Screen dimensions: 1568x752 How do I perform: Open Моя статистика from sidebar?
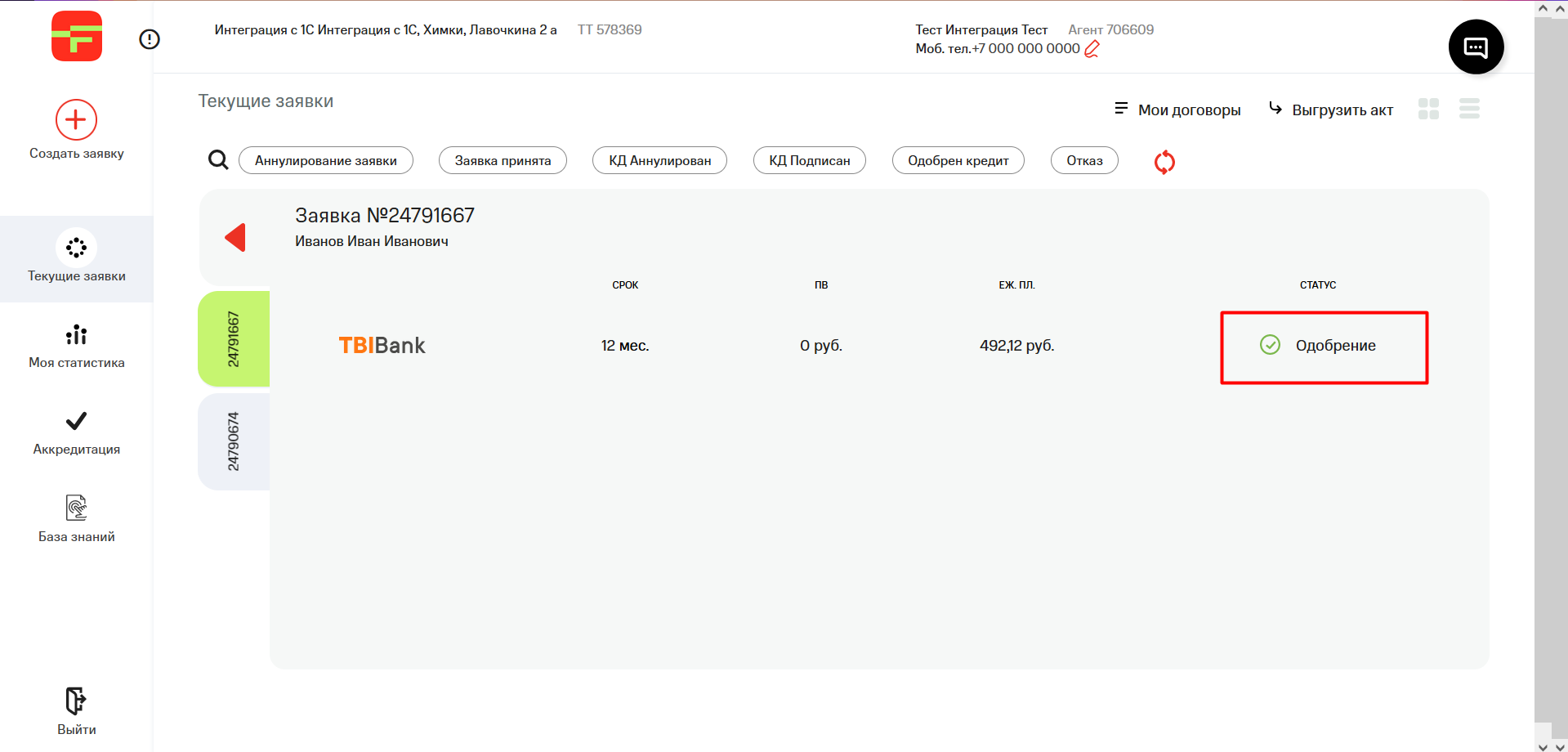point(77,347)
